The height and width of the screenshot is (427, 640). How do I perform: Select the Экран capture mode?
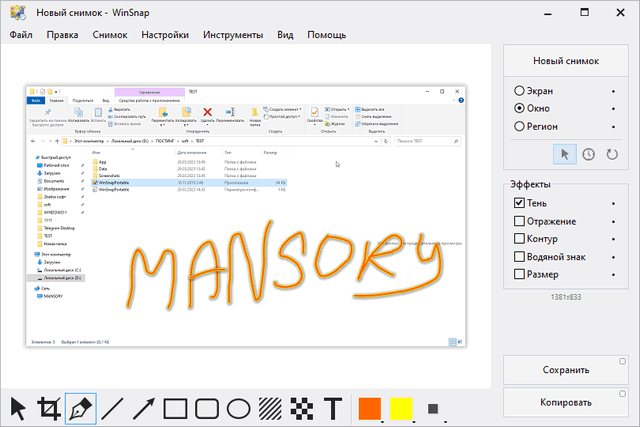pyautogui.click(x=519, y=90)
